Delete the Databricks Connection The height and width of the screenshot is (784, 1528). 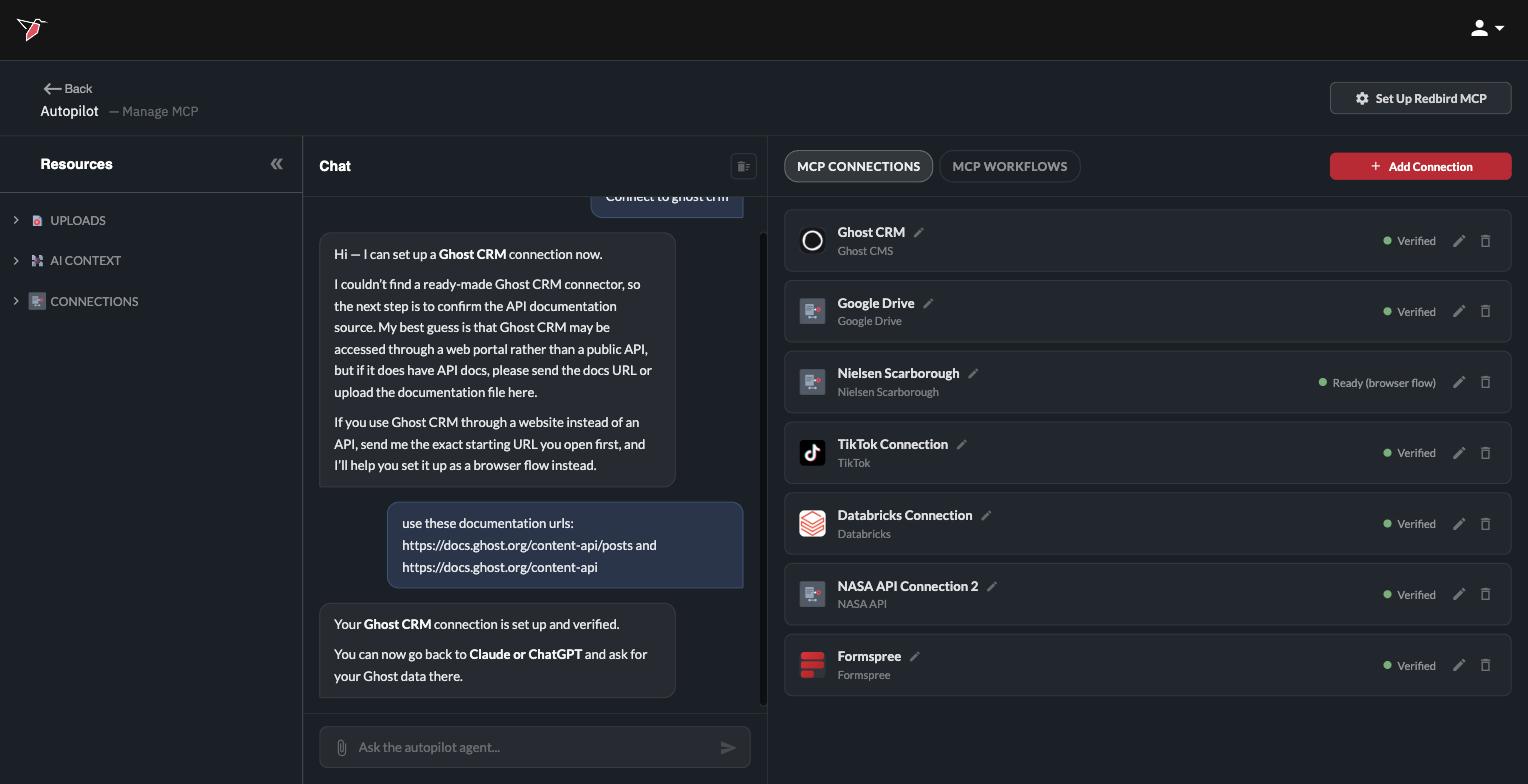point(1485,523)
